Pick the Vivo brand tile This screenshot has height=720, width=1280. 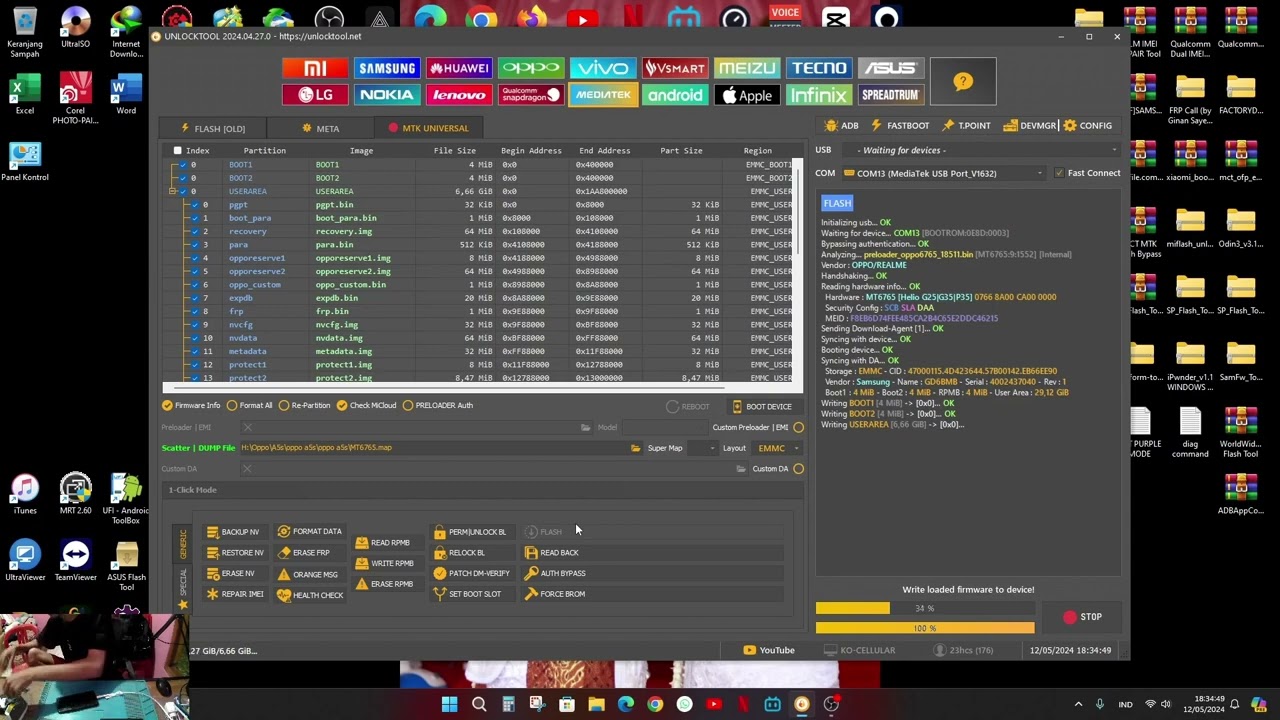[603, 68]
